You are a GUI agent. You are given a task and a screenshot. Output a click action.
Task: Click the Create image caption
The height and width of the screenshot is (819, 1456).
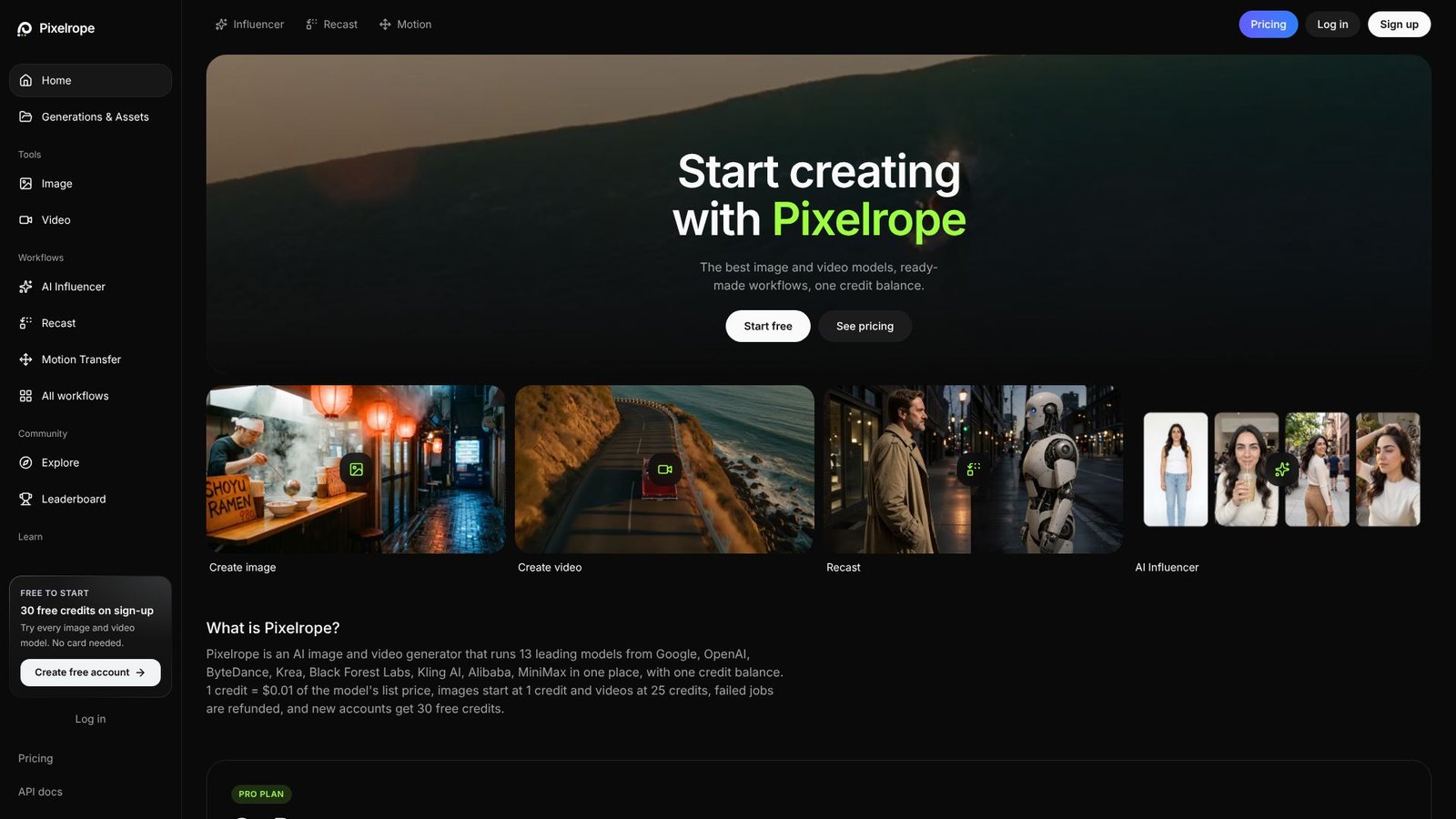[243, 567]
